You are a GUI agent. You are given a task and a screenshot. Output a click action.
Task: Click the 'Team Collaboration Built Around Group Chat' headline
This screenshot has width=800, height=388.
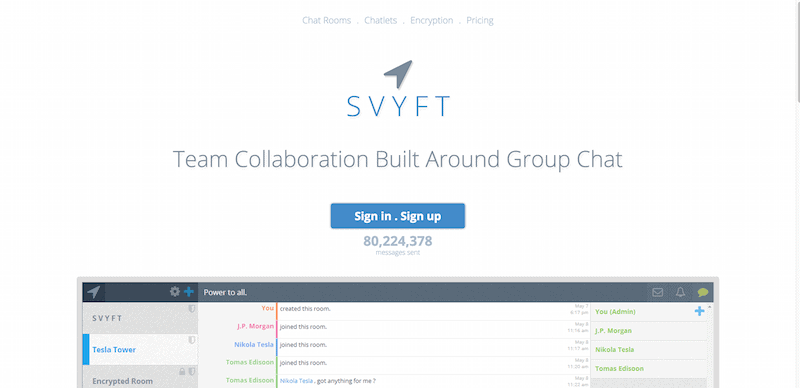tap(397, 160)
